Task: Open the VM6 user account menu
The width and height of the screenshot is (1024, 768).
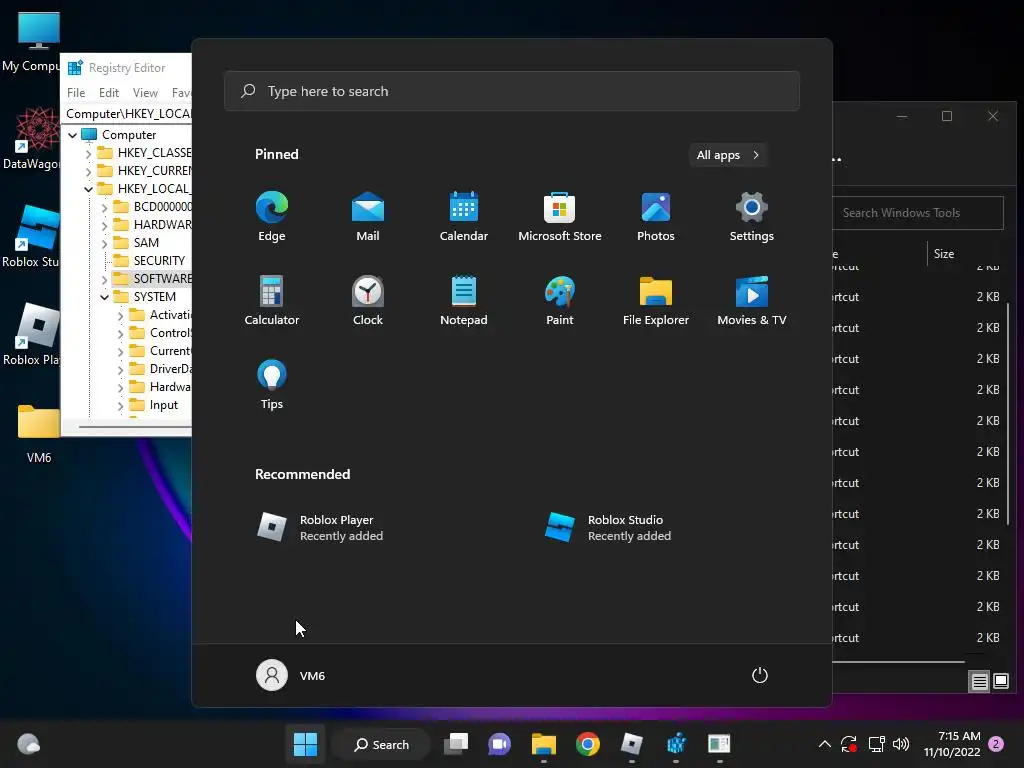Action: coord(291,675)
